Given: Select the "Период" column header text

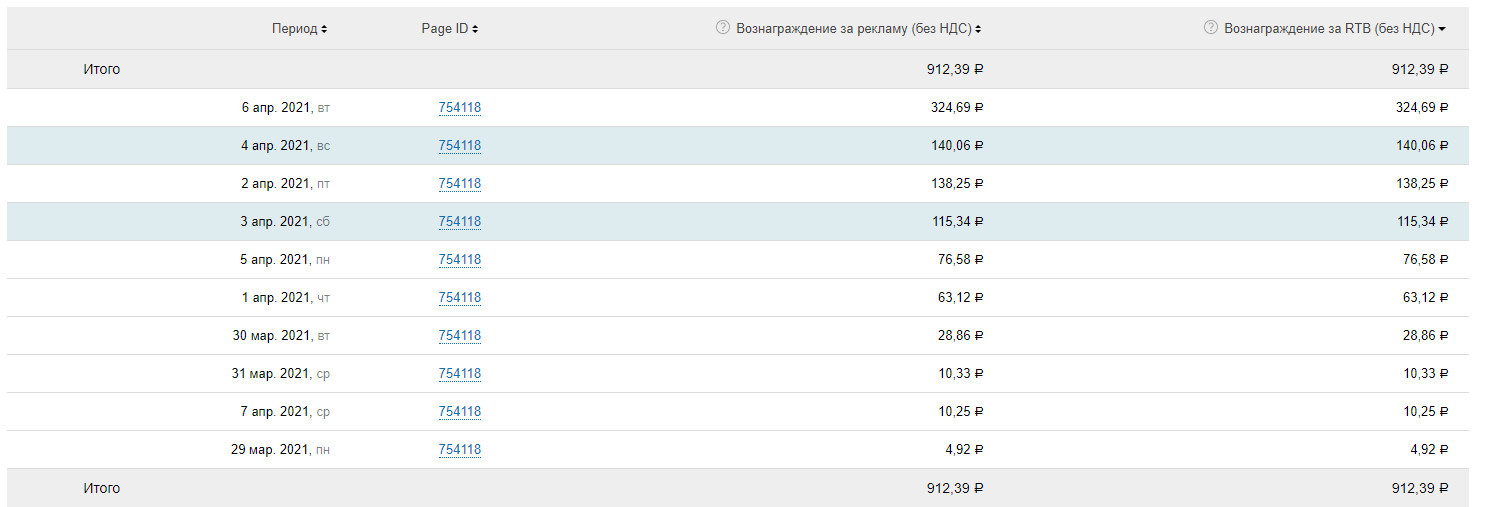Looking at the screenshot, I should [x=295, y=29].
